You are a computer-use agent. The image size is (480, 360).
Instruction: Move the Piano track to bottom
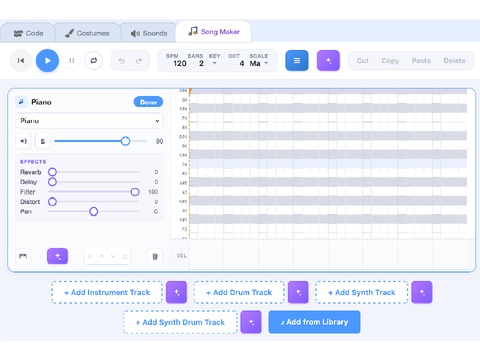pos(125,256)
